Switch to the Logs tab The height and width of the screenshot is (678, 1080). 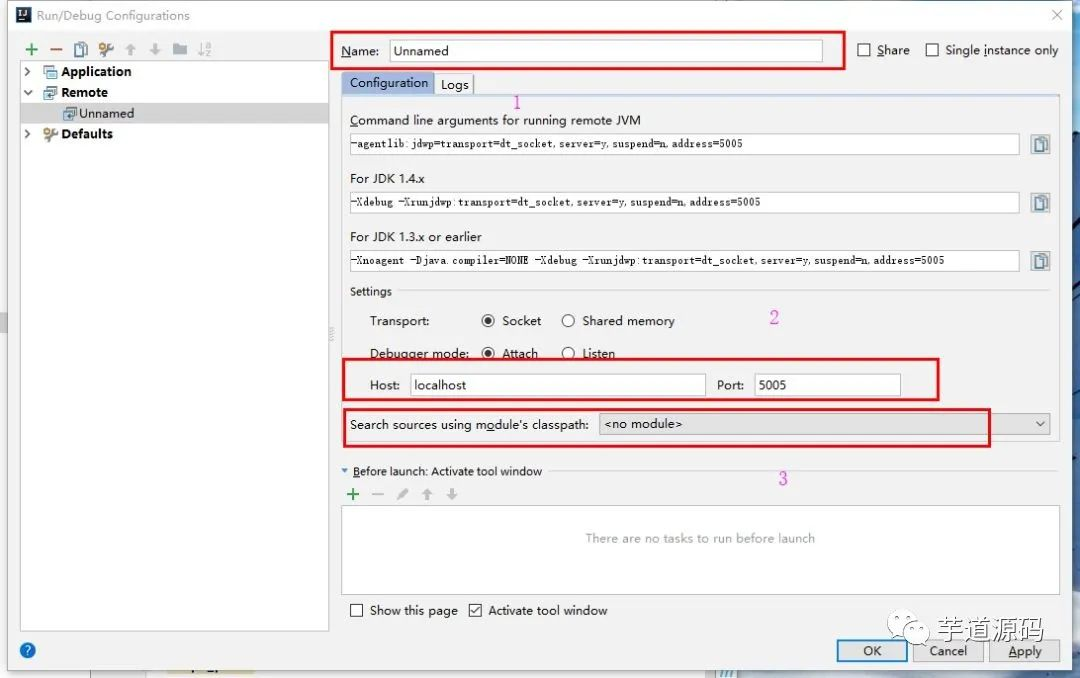[x=455, y=84]
